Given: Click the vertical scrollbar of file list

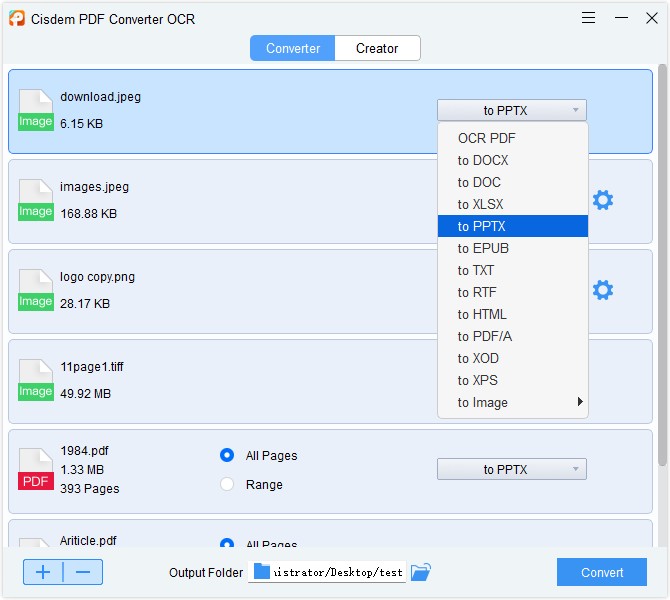Looking at the screenshot, I should tap(662, 265).
